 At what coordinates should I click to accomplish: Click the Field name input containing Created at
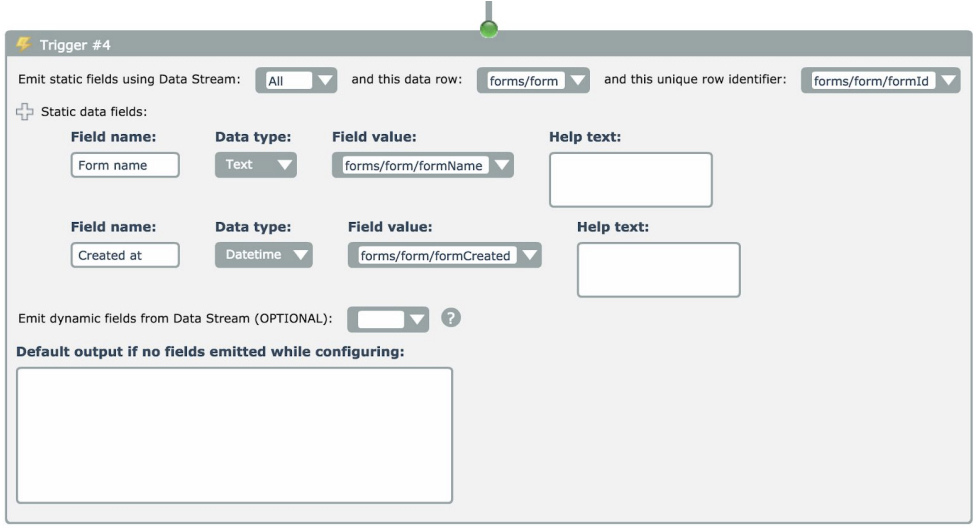(x=125, y=256)
